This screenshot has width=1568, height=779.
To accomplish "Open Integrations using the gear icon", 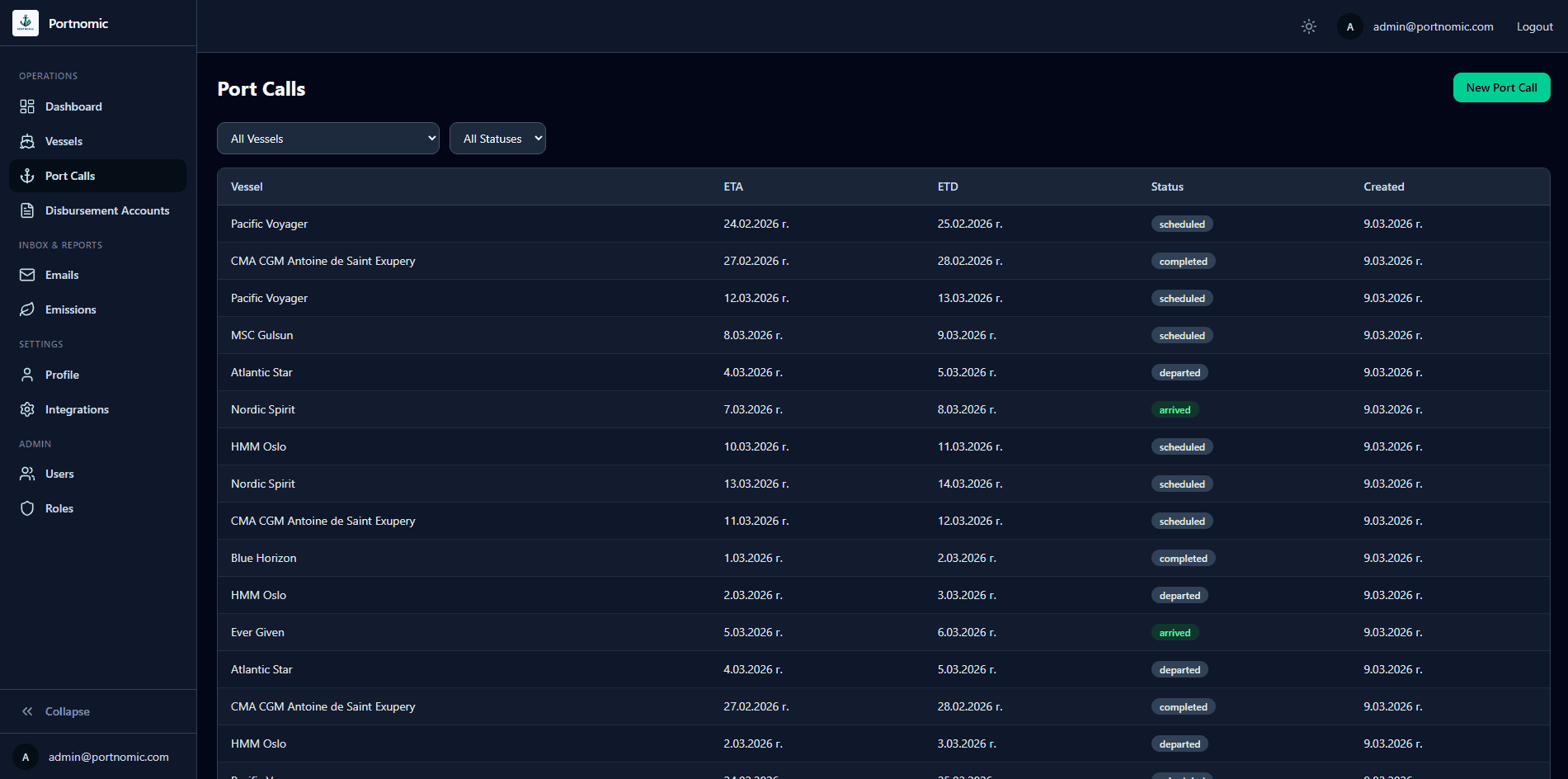I will tap(27, 409).
